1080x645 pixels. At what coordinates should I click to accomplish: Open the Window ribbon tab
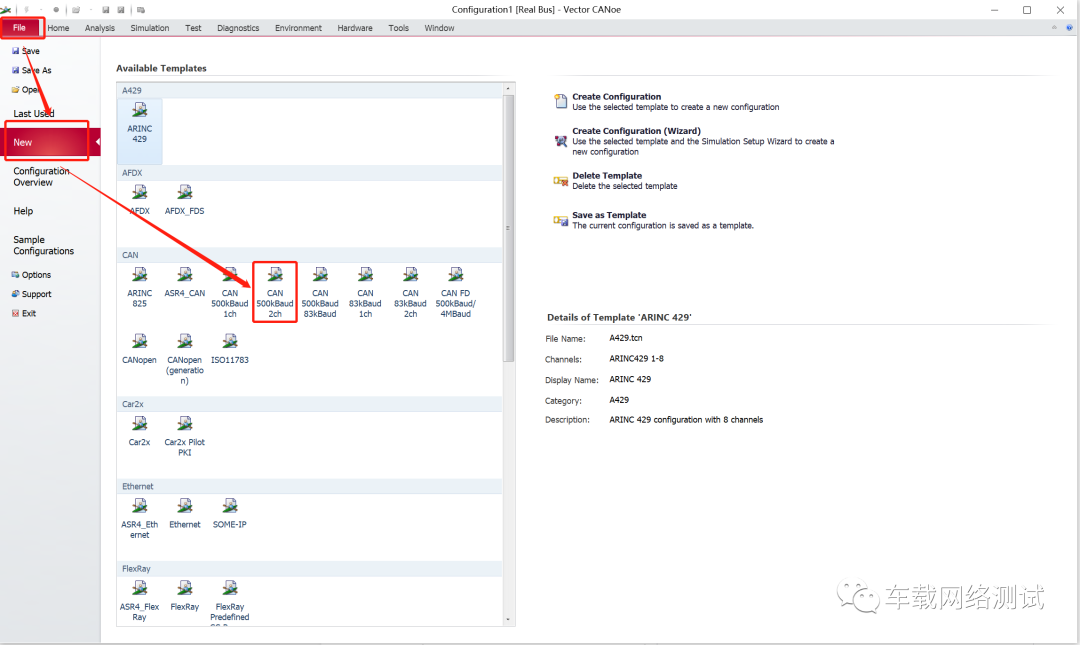tap(439, 28)
